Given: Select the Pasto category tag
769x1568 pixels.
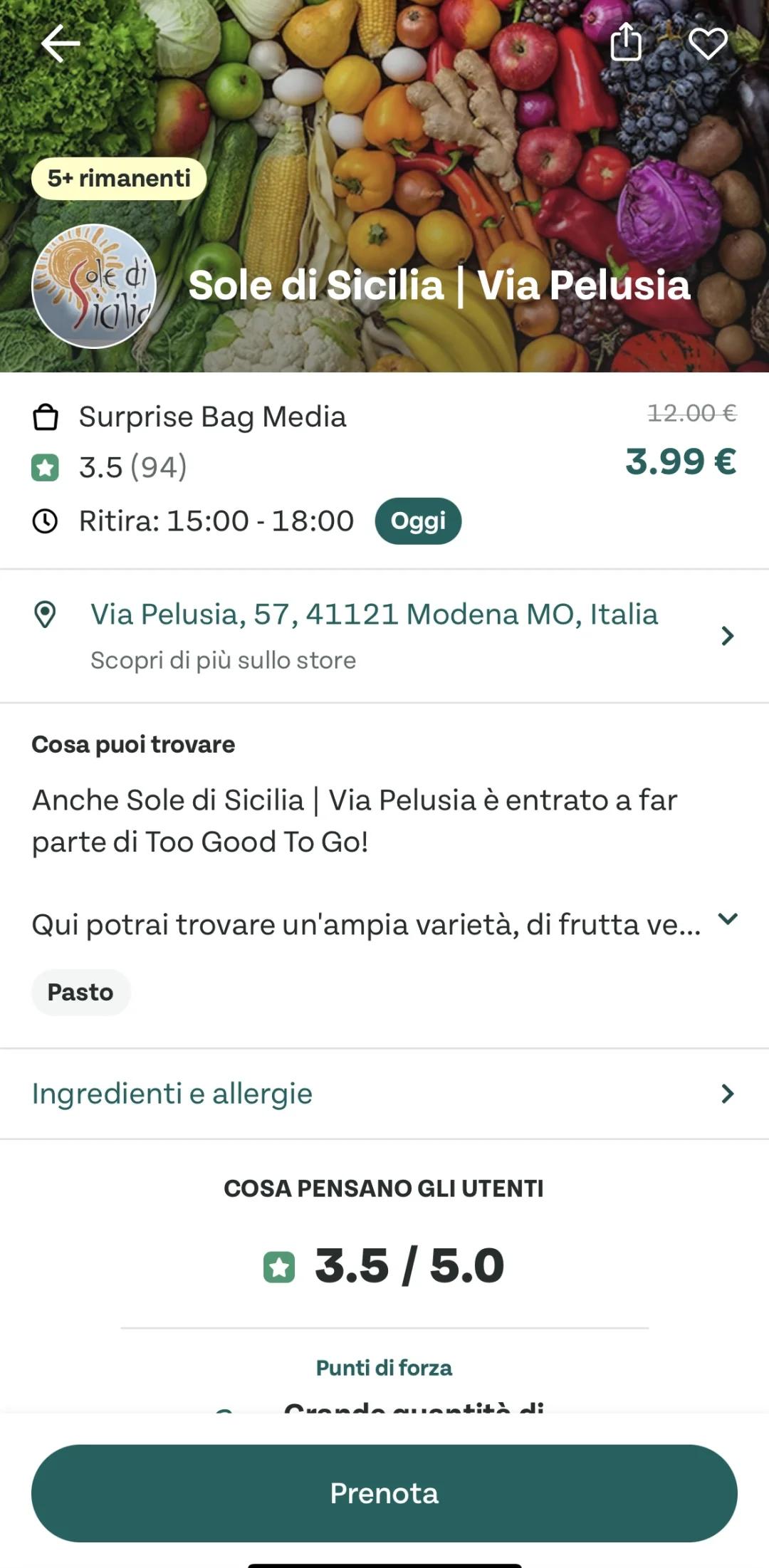Looking at the screenshot, I should point(80,992).
